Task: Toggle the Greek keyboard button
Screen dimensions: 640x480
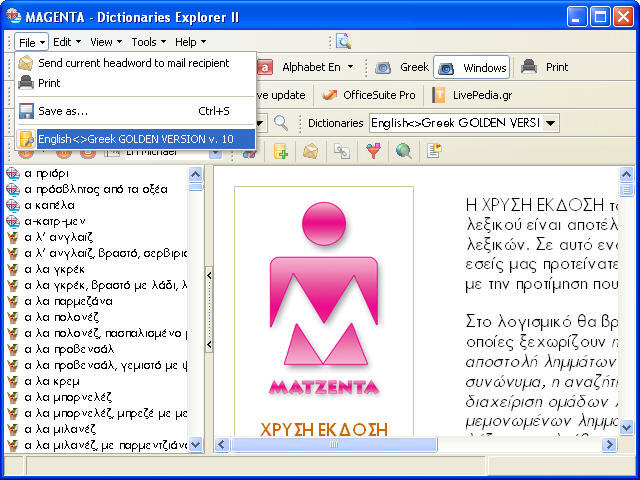Action: tap(401, 67)
